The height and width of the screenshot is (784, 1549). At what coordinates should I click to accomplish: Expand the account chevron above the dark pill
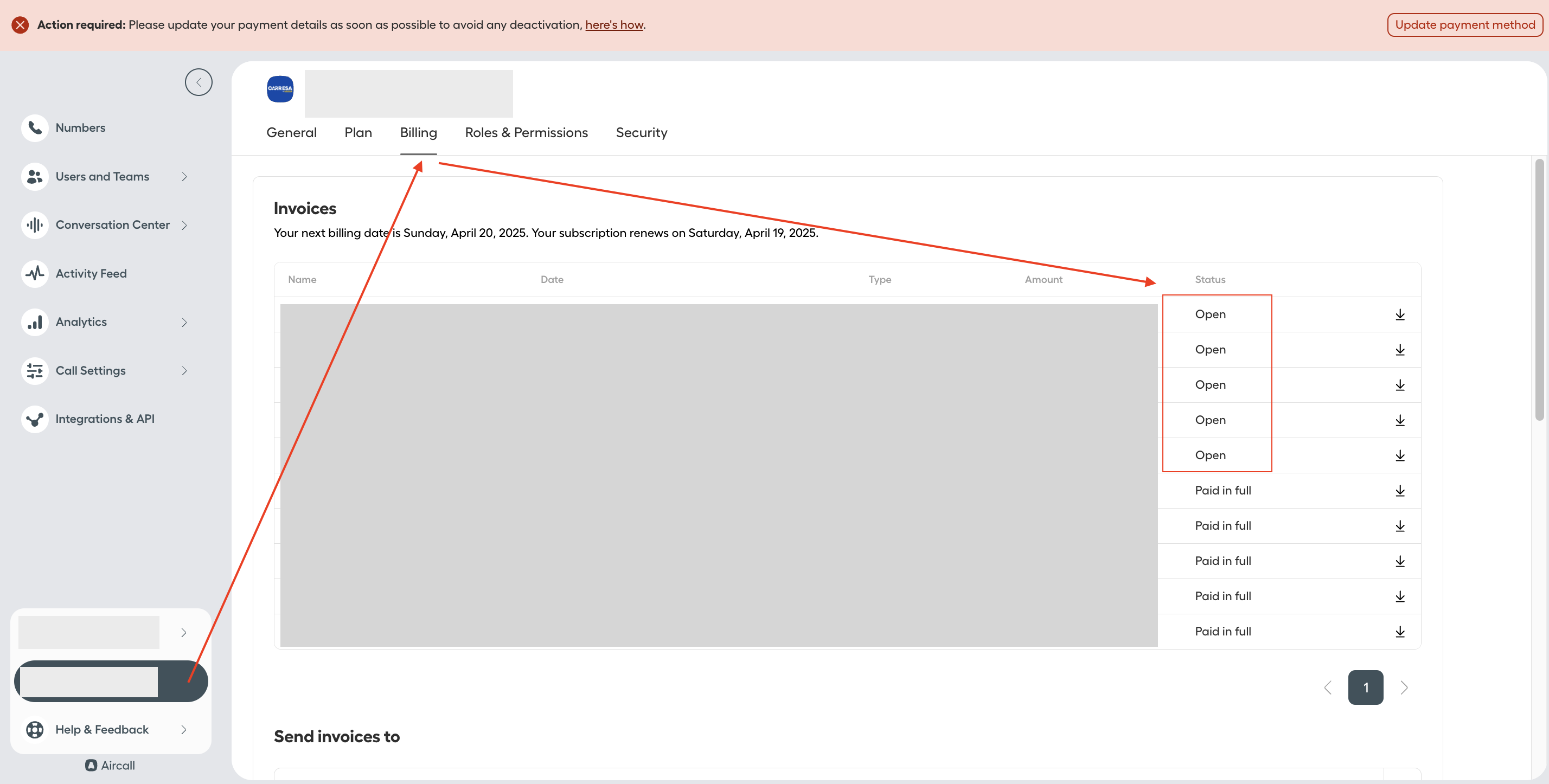click(184, 633)
